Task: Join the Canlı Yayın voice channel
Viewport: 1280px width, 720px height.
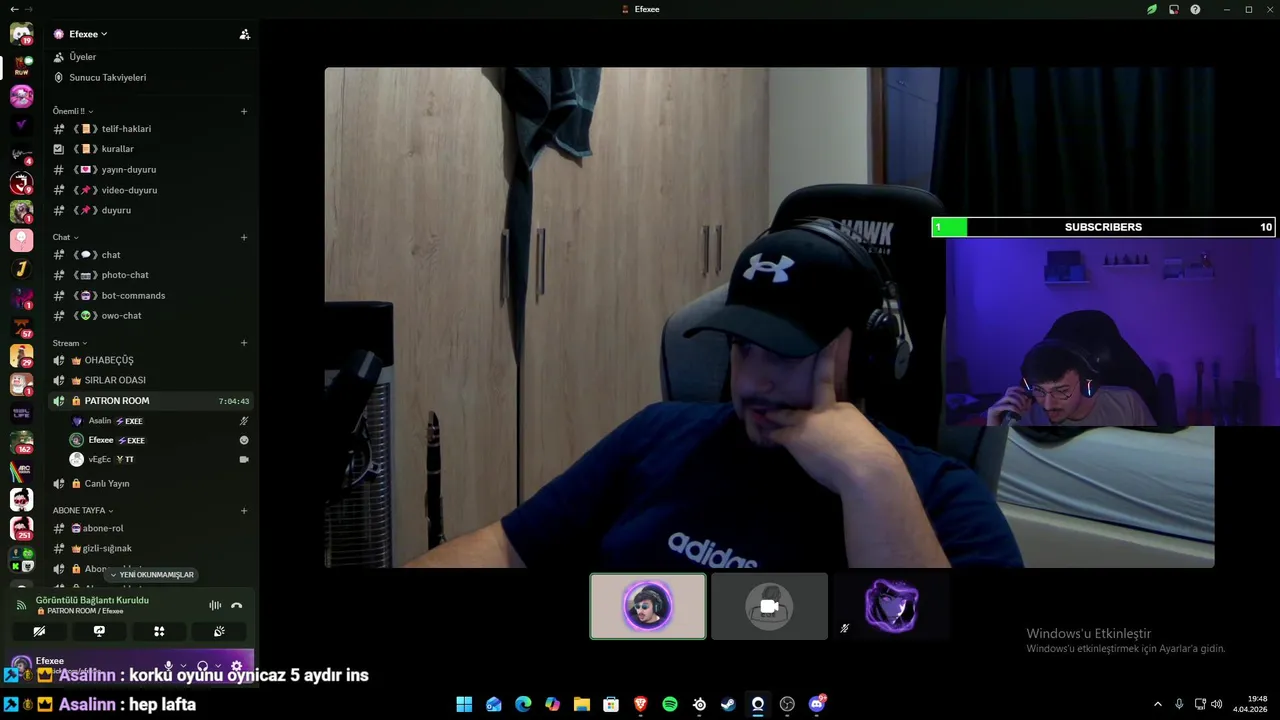Action: tap(150, 483)
